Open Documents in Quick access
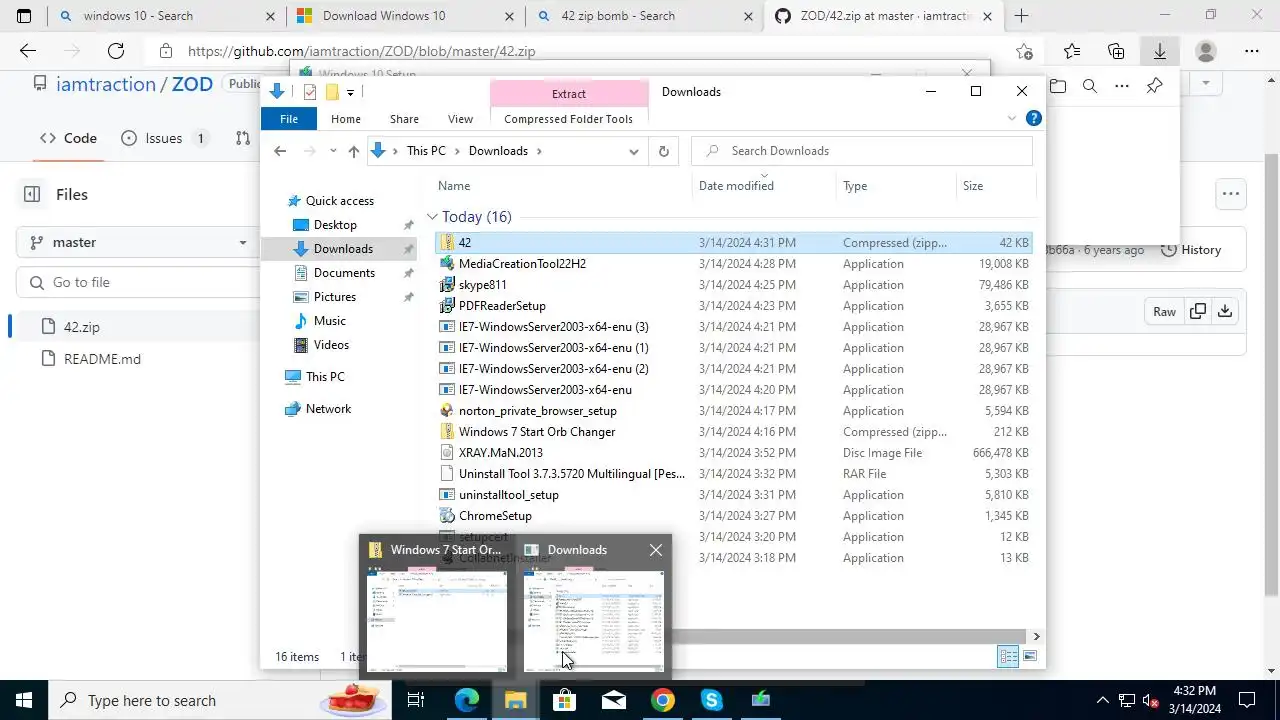 [x=344, y=273]
